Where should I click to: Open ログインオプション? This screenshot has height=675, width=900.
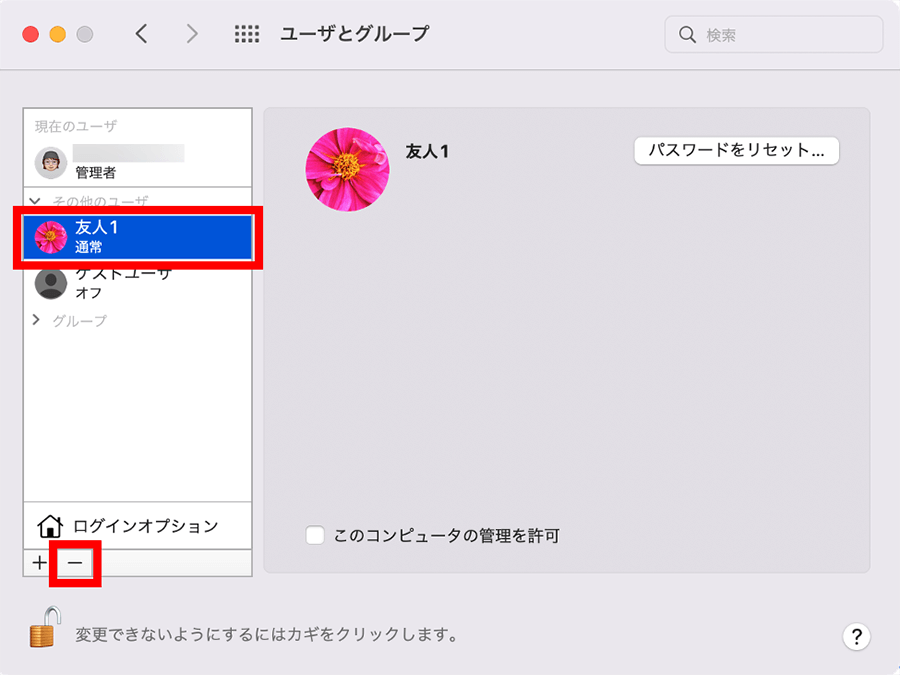137,526
